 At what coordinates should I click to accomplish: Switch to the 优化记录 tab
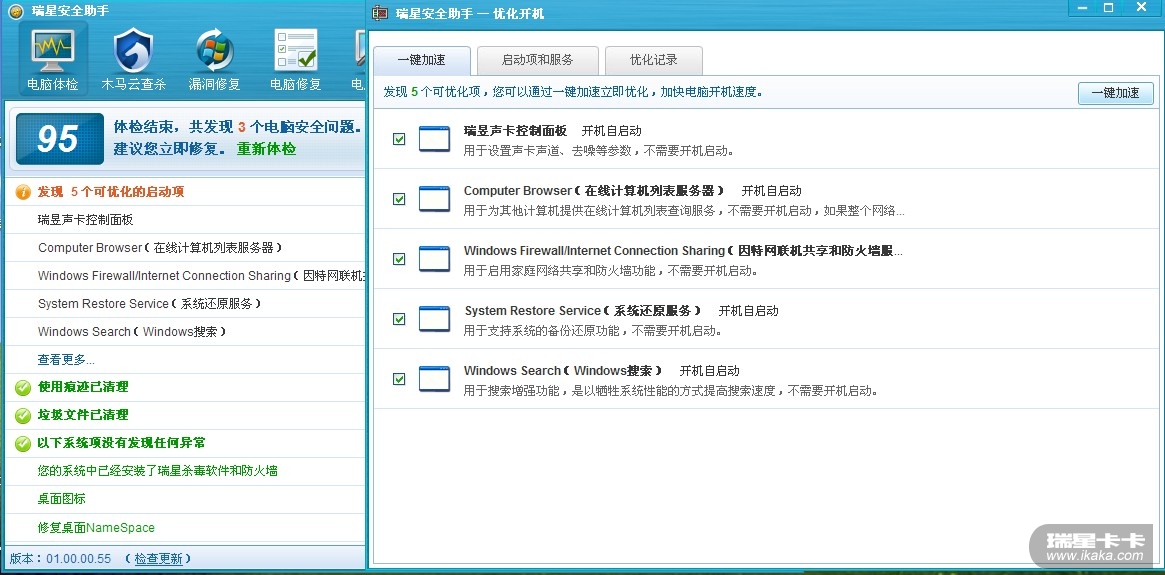pos(654,60)
